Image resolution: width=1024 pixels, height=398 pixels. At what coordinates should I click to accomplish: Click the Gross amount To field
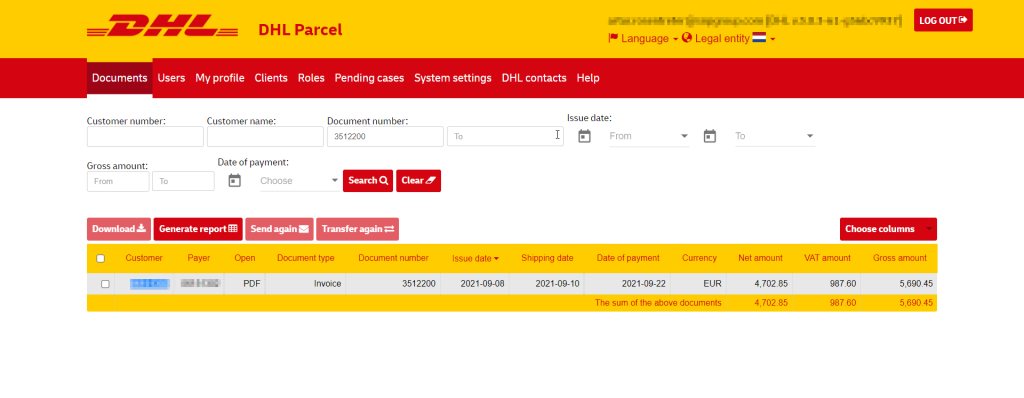(x=184, y=181)
